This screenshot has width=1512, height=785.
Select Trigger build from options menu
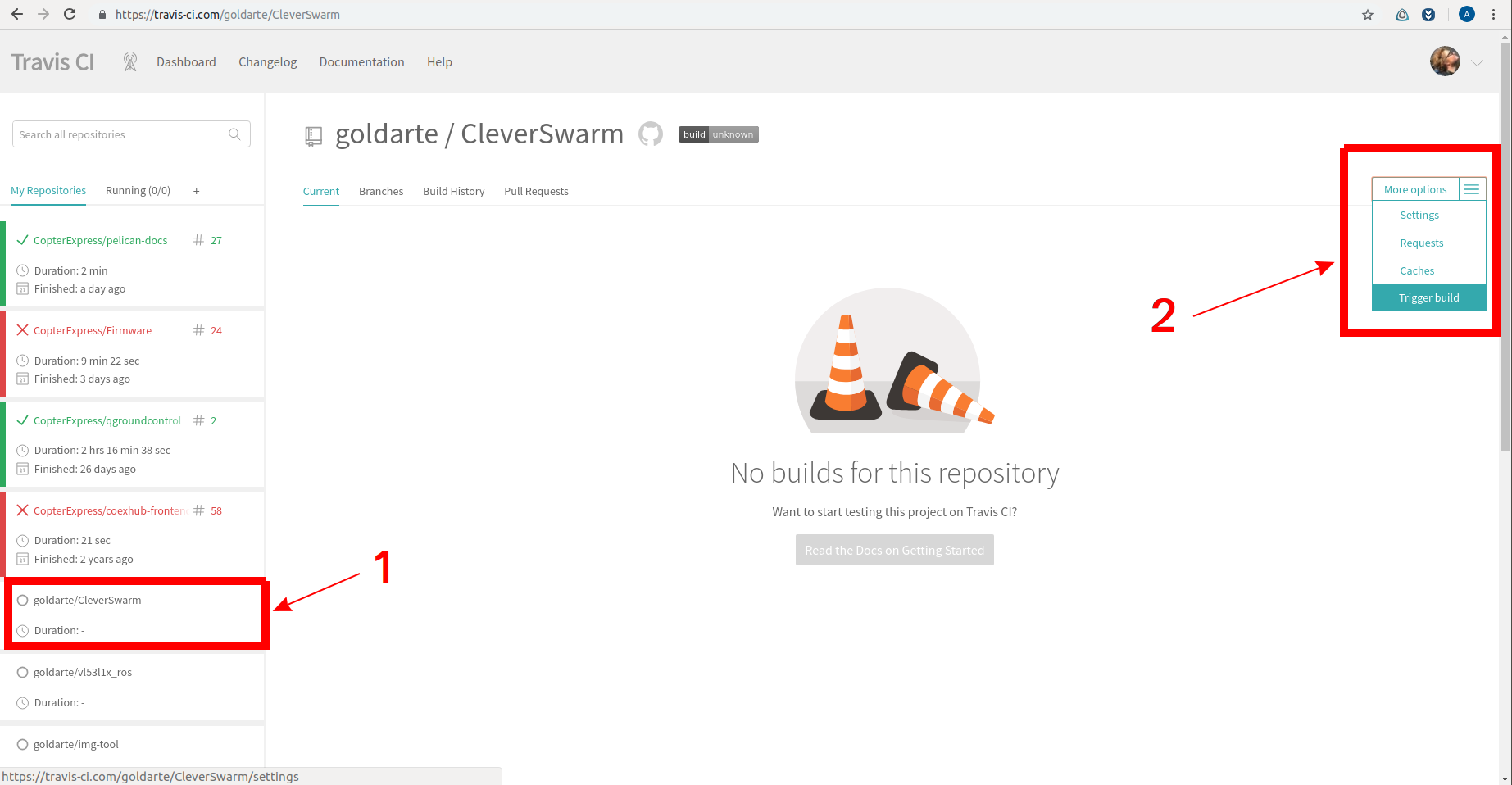coord(1428,297)
